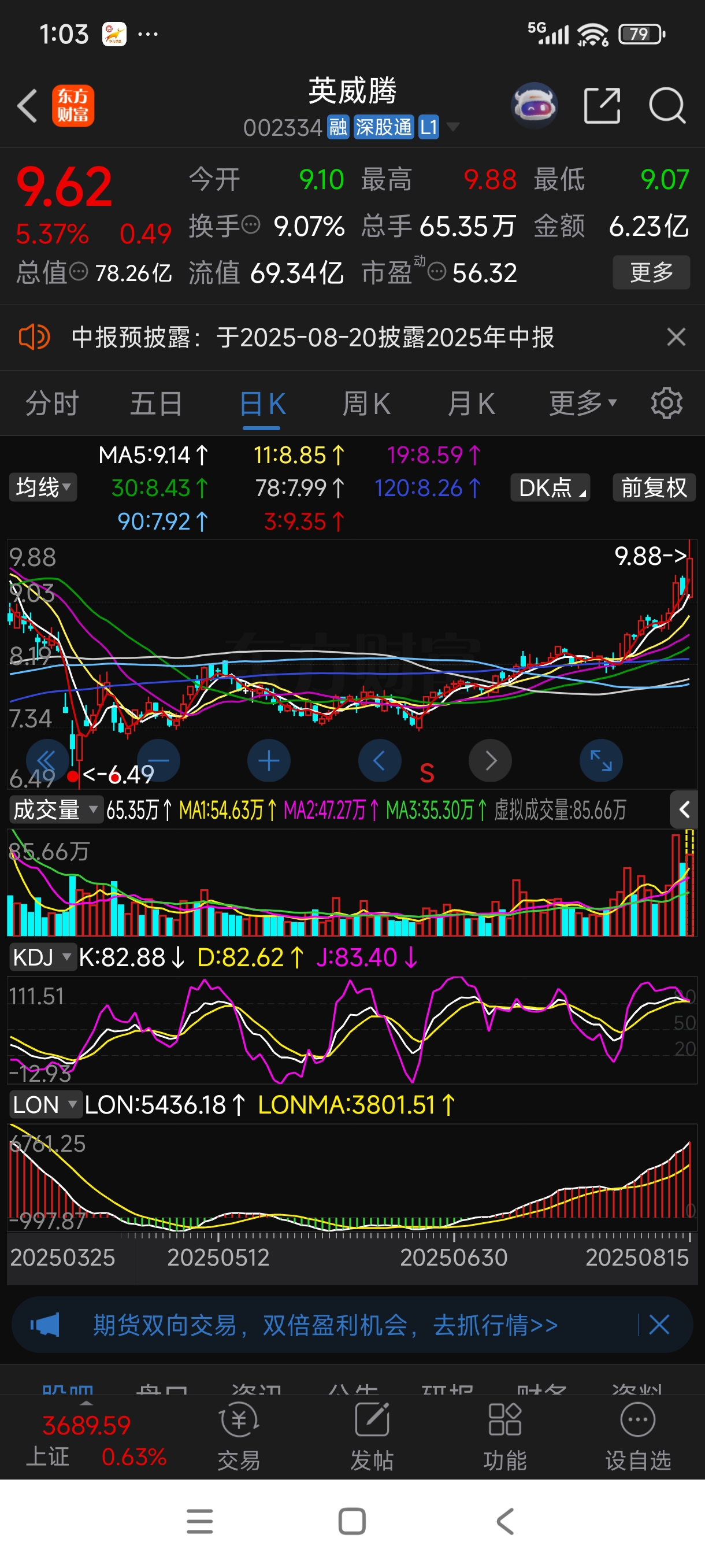Collapse side panel with white chevron button
705x1568 pixels.
684,809
